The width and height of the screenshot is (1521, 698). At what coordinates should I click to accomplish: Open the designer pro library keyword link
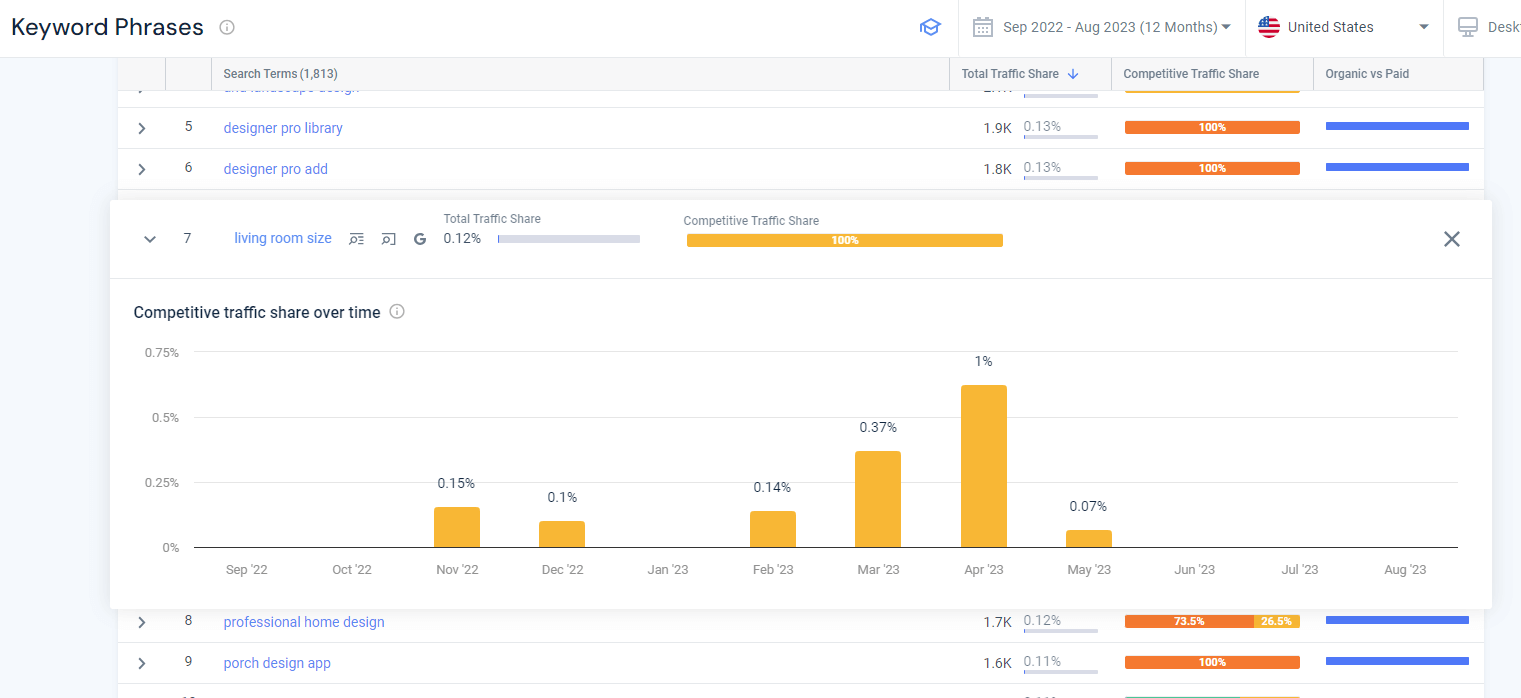coord(283,128)
